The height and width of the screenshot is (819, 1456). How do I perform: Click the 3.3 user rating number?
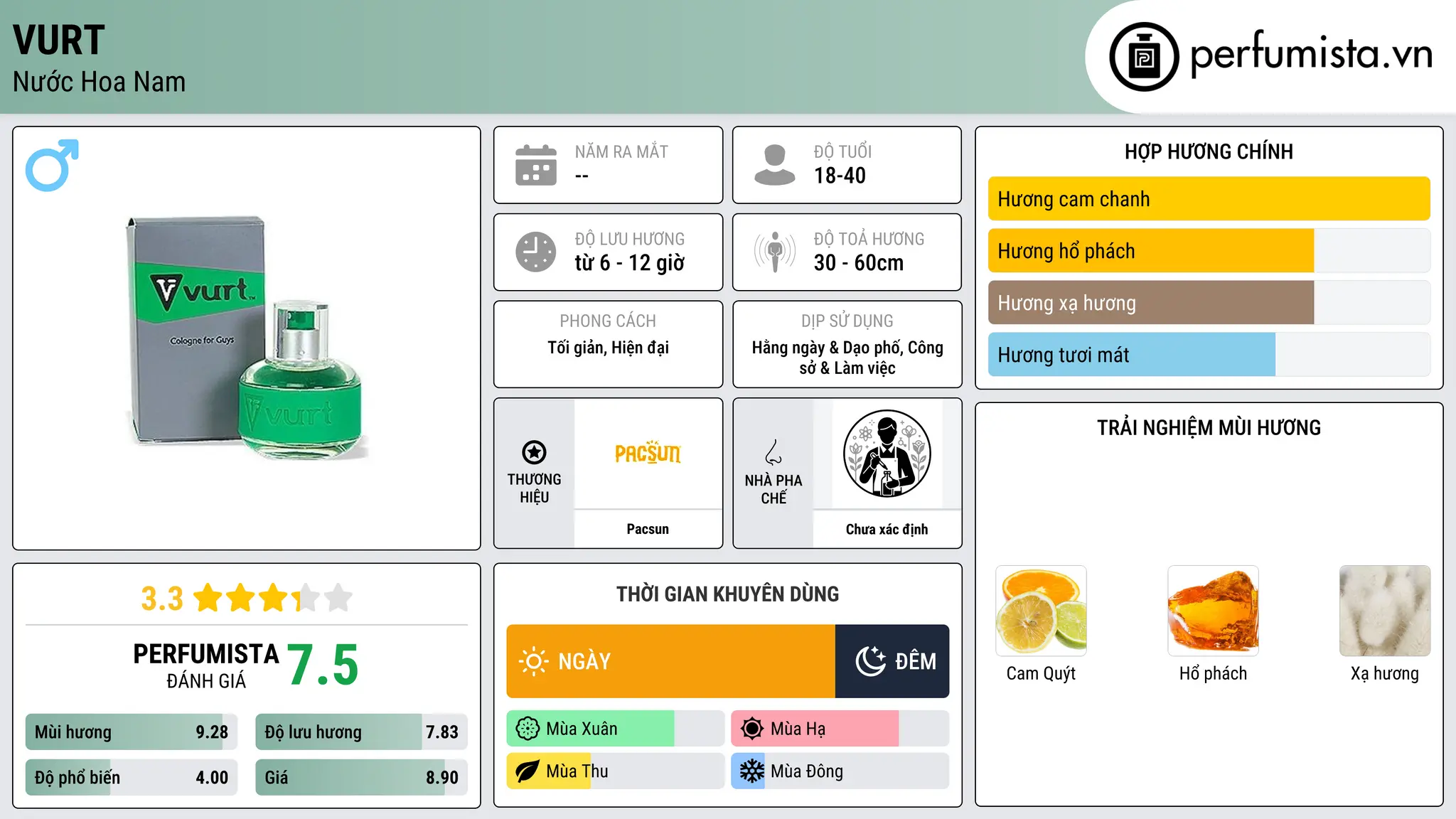(x=162, y=599)
